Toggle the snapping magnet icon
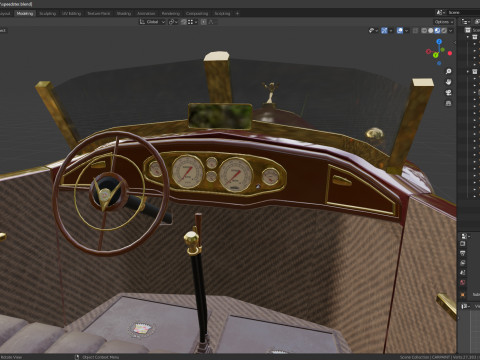 184,22
